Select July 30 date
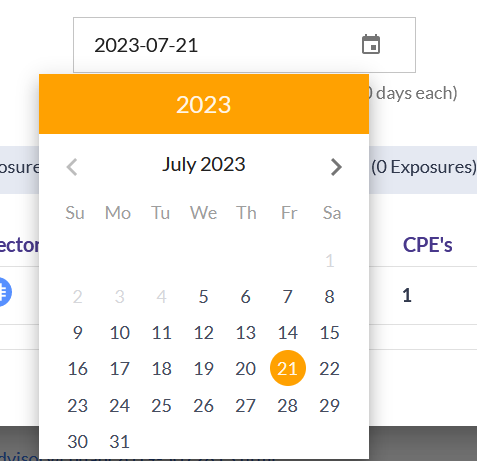Screen dimensions: 477x461 click(x=77, y=441)
